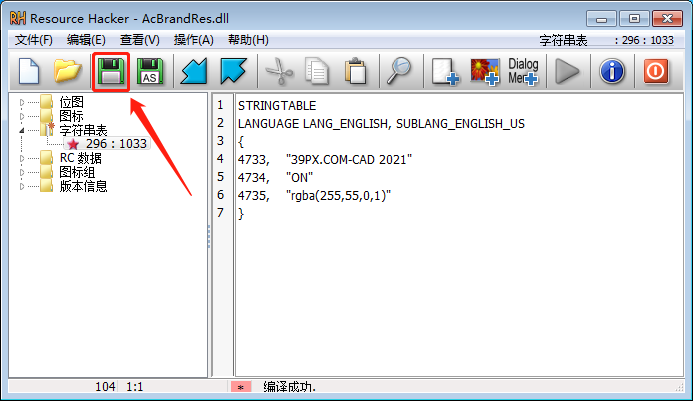This screenshot has height=401, width=693.
Task: Open the 文件(F) menu
Action: point(34,40)
